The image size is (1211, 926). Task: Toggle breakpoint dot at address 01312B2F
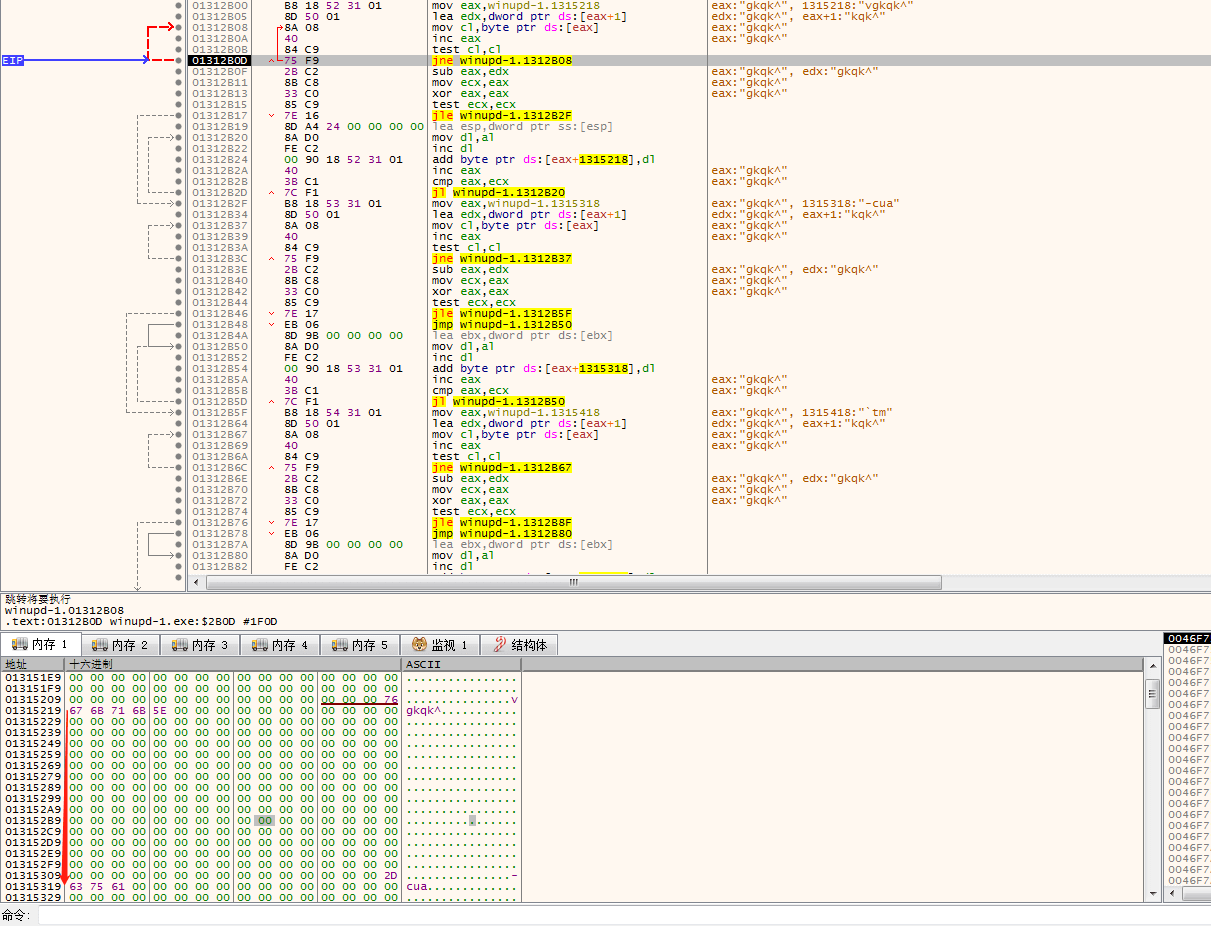click(179, 203)
